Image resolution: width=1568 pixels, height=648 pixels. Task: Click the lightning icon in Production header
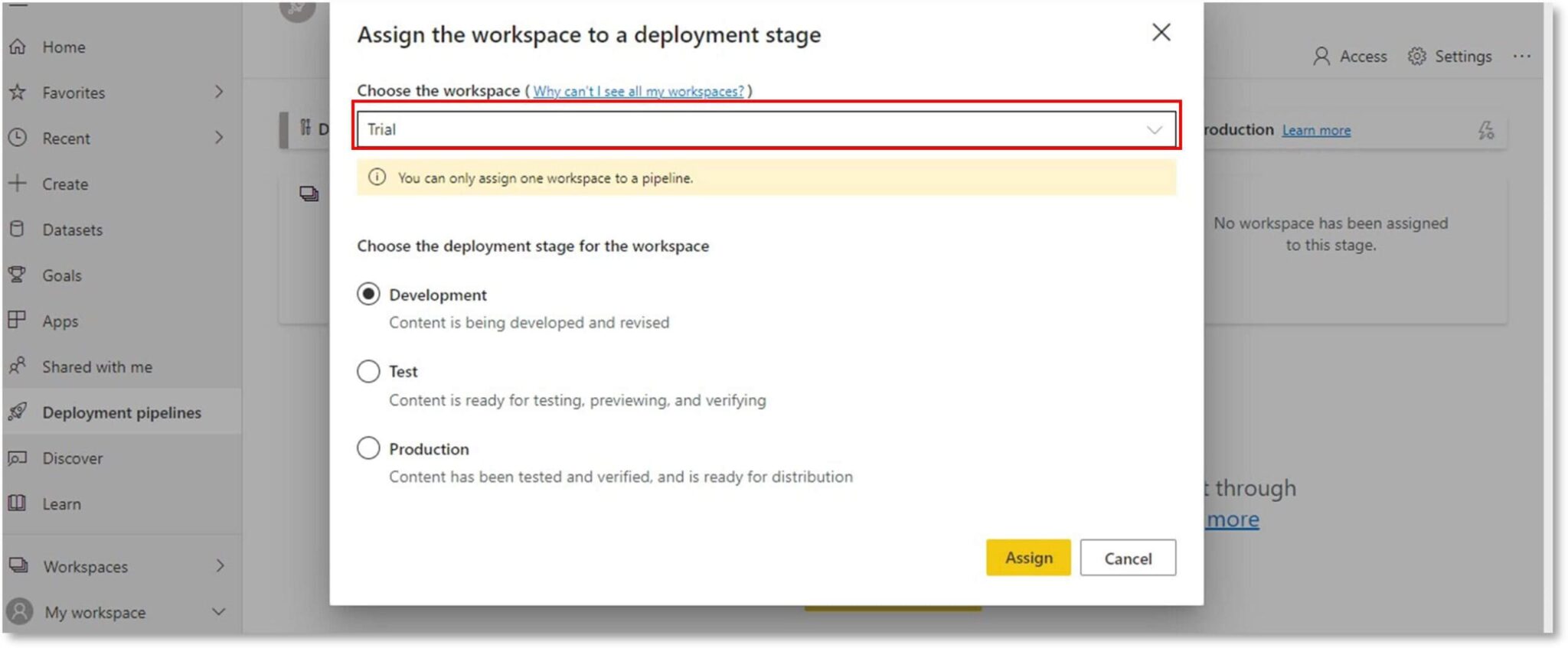(x=1485, y=130)
